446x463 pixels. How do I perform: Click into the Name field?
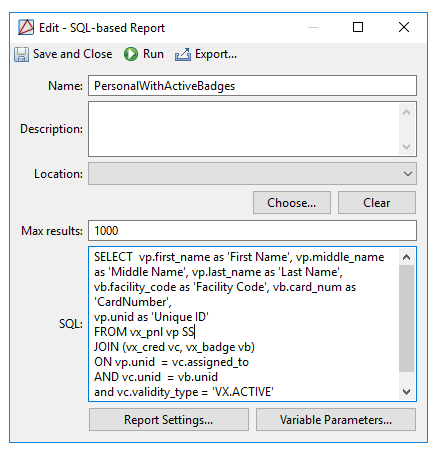[x=252, y=86]
